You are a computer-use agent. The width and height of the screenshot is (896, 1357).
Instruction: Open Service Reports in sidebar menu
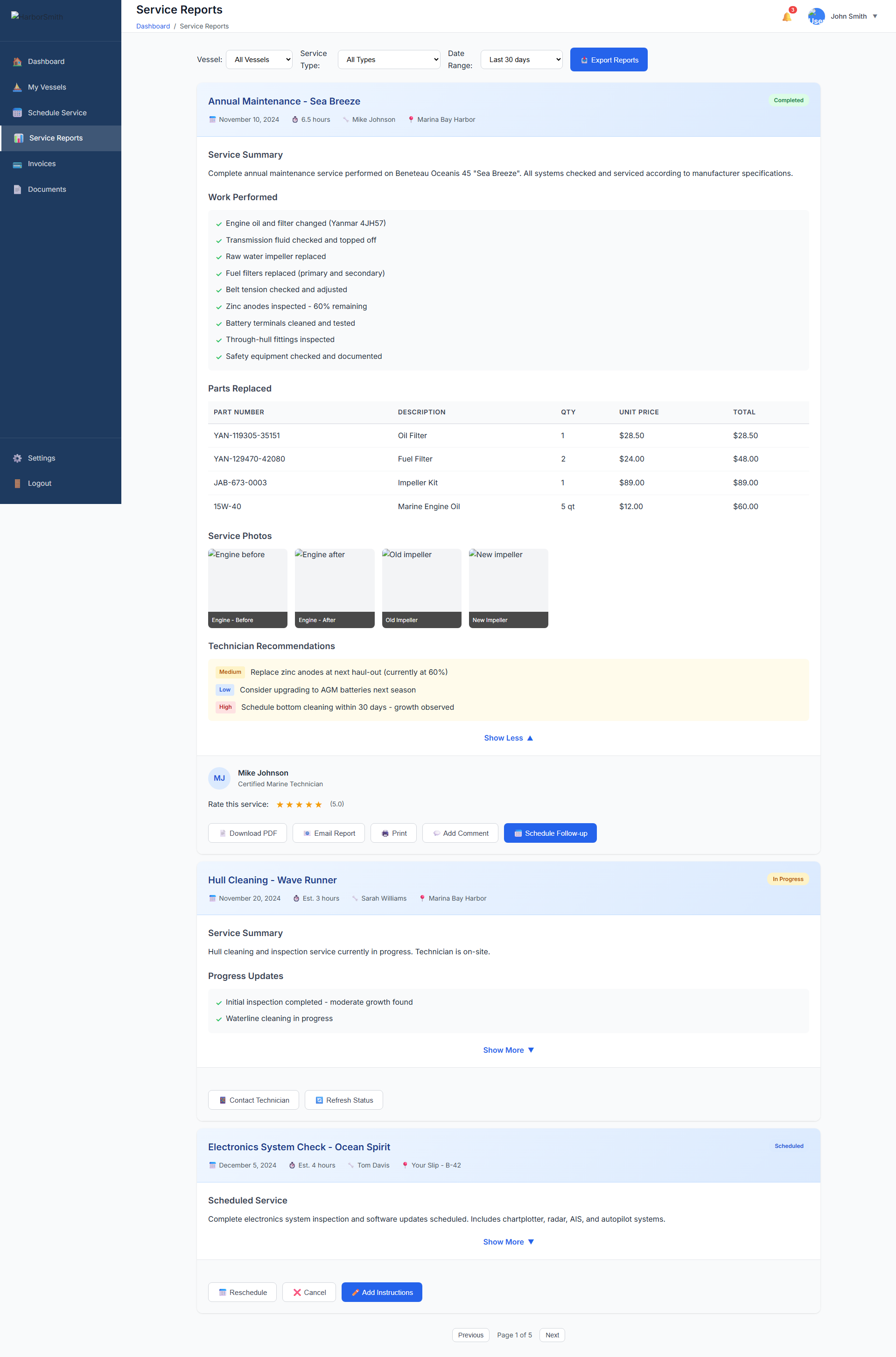[56, 138]
